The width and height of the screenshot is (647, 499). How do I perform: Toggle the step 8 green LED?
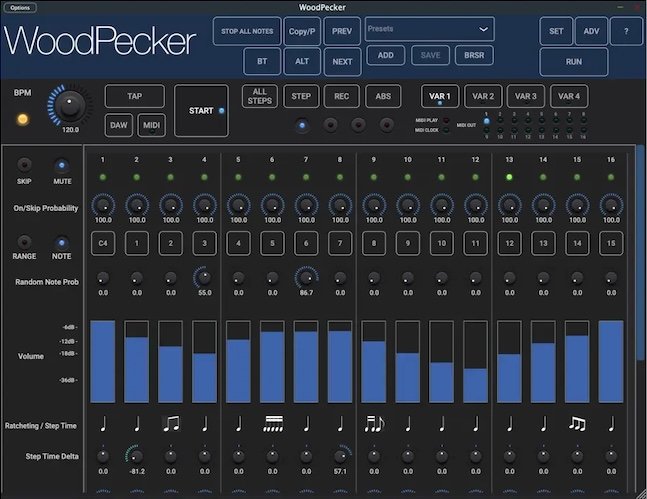coord(340,177)
